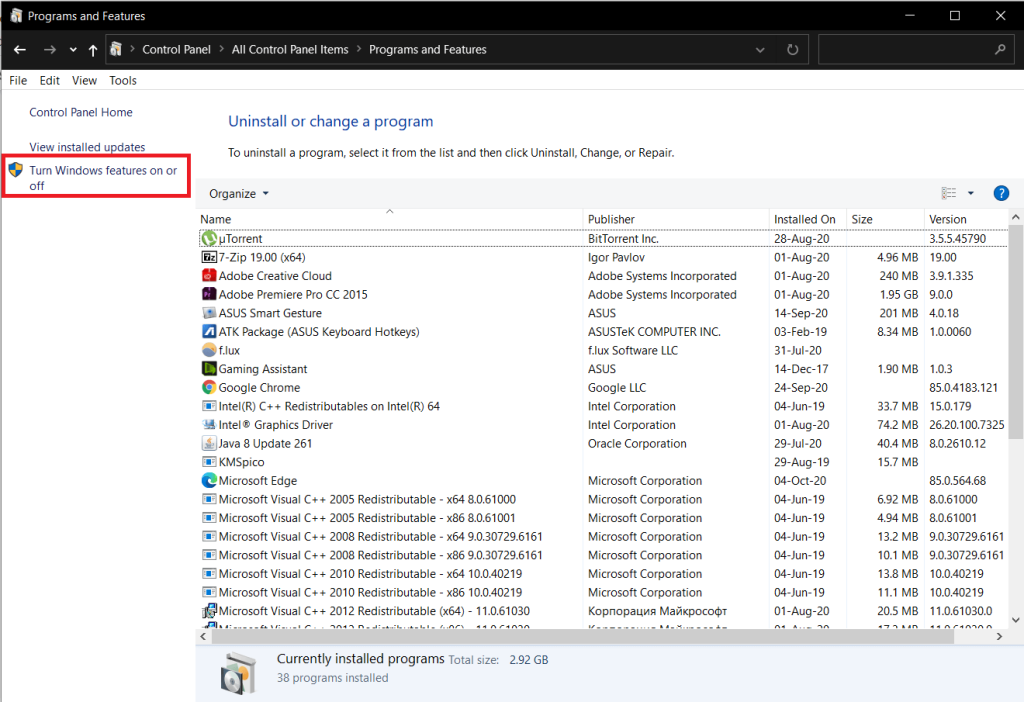Click the Visual C++ 2012 Redistributable (x64) icon

209,611
